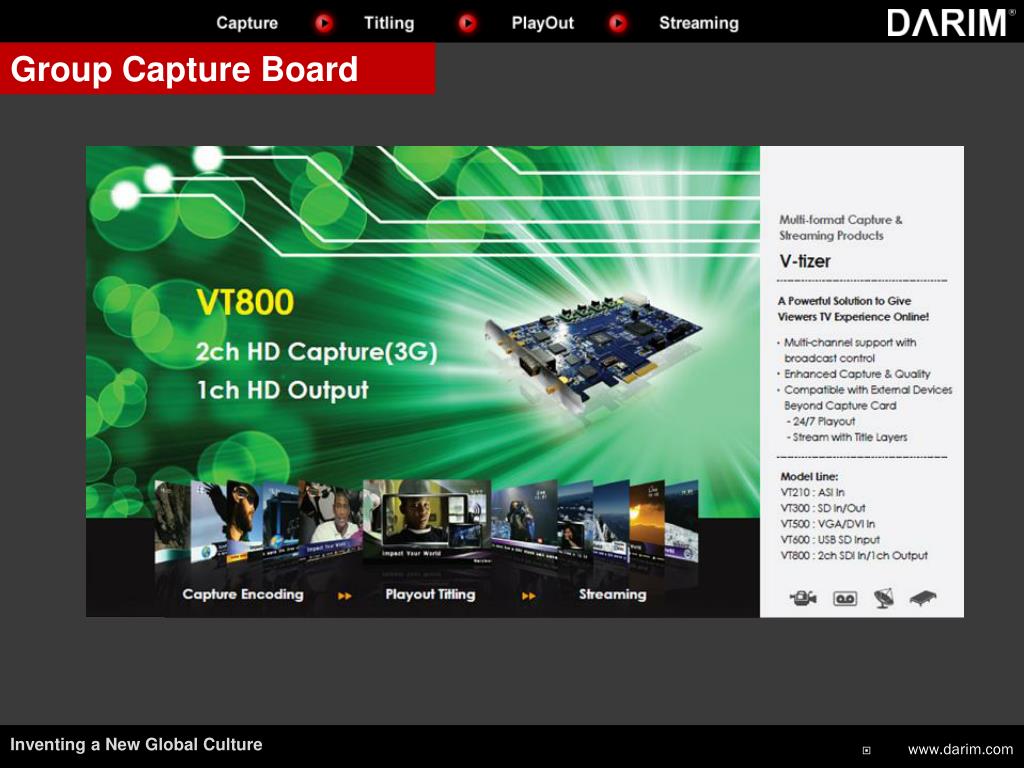Click the small square icon in footer
The width and height of the screenshot is (1024, 768).
[x=867, y=750]
